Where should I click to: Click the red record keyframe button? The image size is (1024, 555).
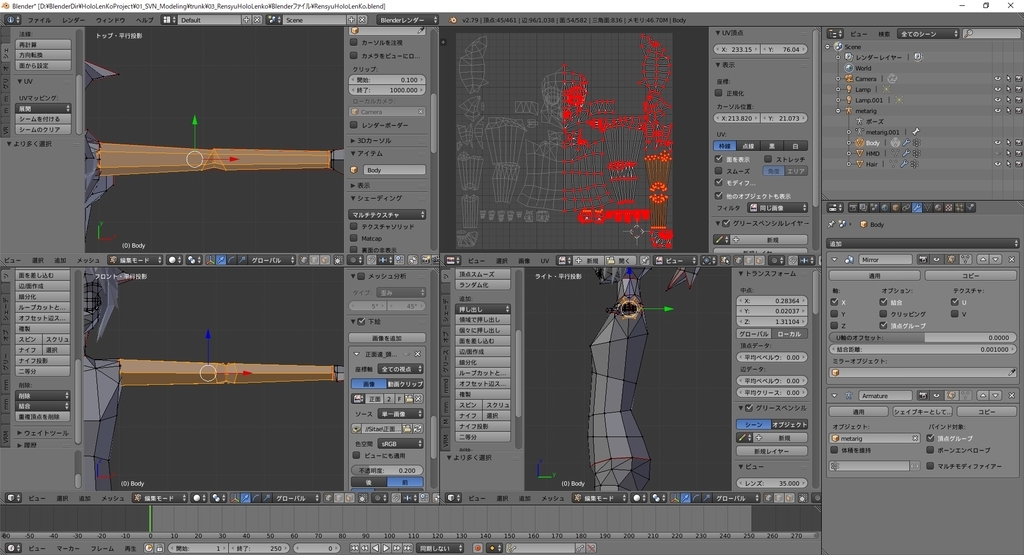[x=478, y=548]
